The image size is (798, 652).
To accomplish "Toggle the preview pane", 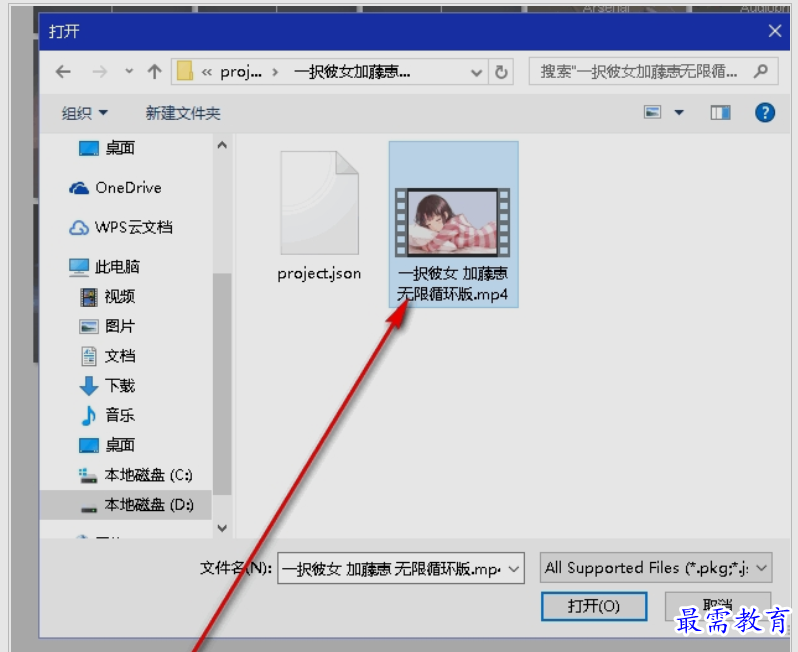I will pyautogui.click(x=720, y=112).
